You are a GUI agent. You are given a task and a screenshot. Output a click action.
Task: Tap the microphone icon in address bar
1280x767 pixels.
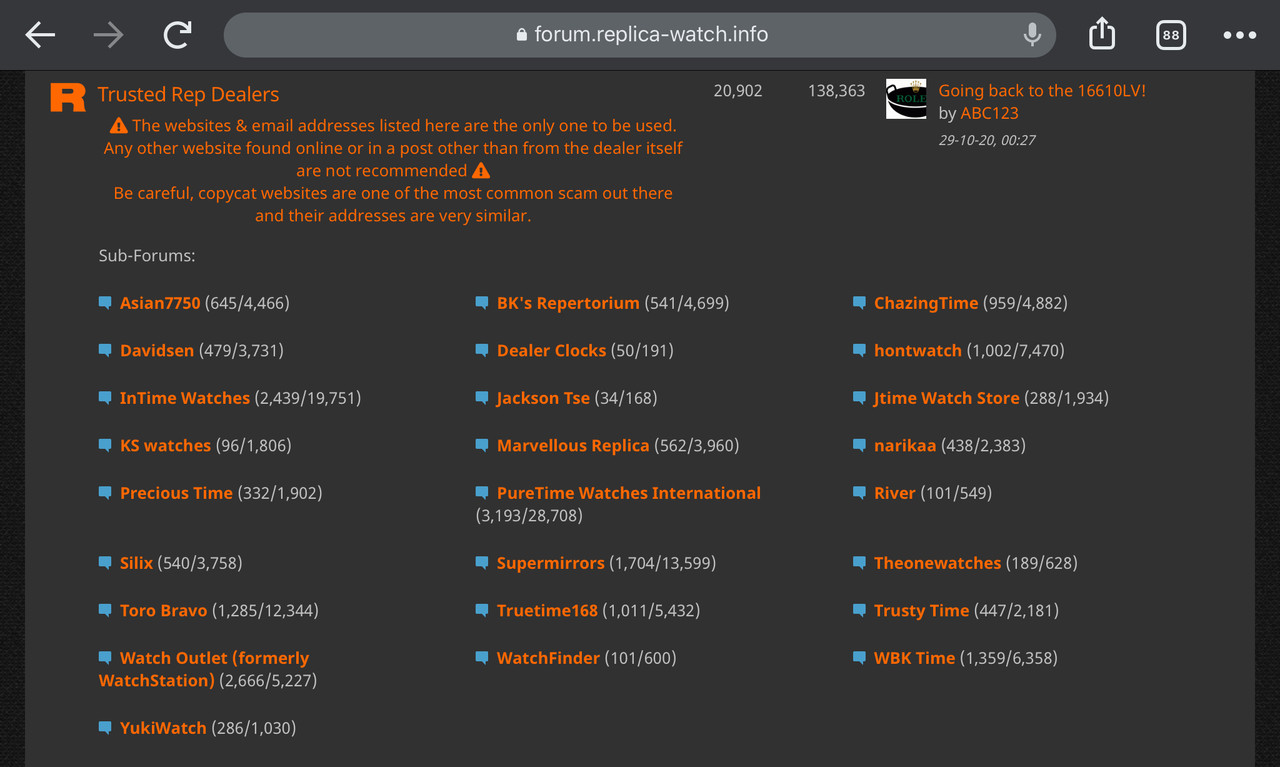[x=1032, y=35]
